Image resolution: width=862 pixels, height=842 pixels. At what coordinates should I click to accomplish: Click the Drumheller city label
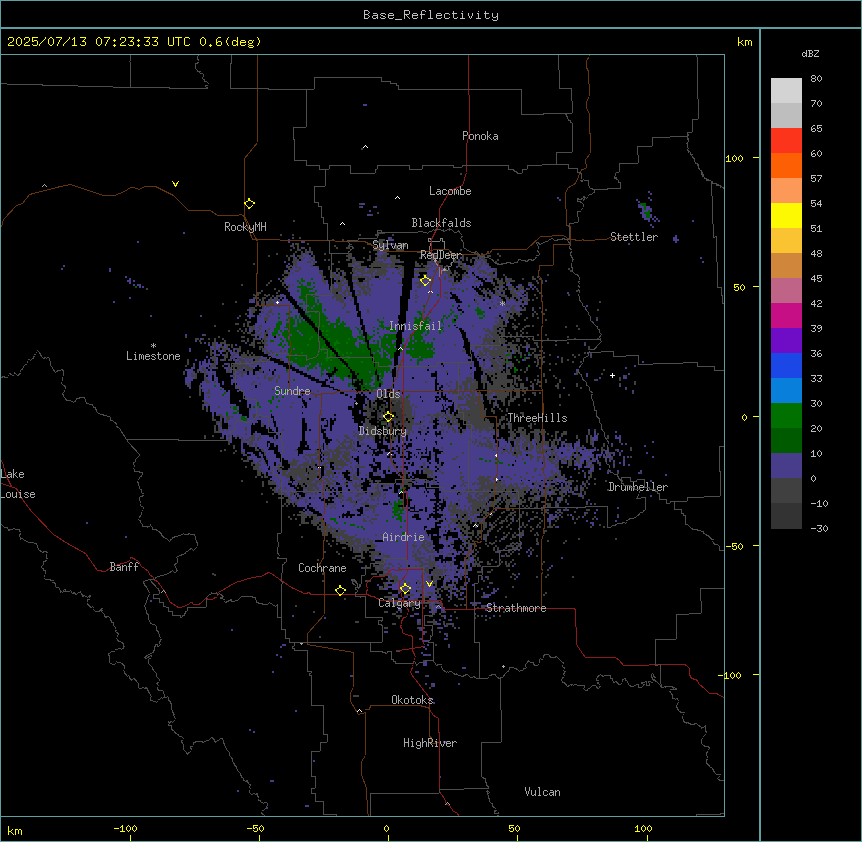pos(638,487)
